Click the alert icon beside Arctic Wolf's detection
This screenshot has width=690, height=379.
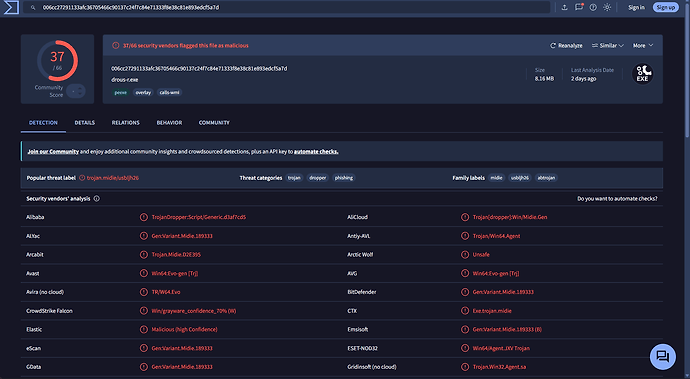point(465,254)
